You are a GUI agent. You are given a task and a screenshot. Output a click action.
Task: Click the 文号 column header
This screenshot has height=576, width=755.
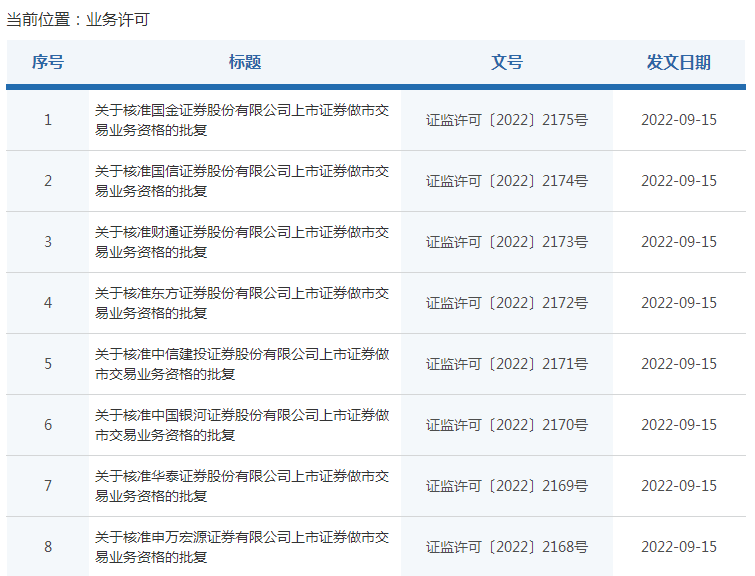pos(507,62)
